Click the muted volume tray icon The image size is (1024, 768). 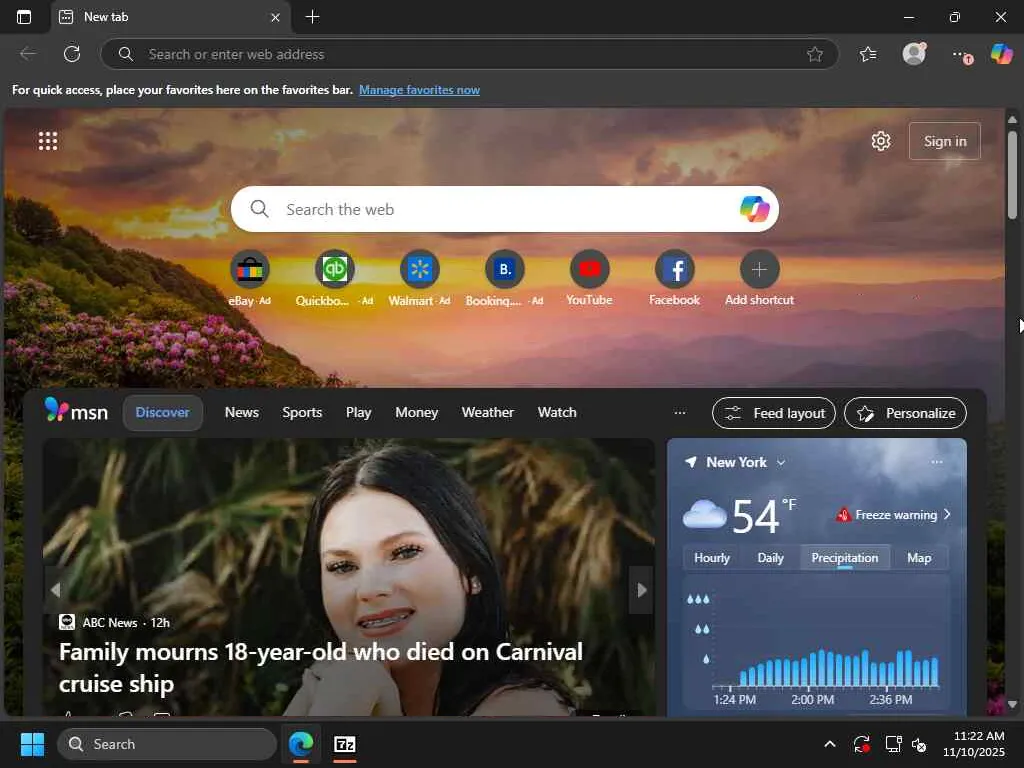click(919, 744)
